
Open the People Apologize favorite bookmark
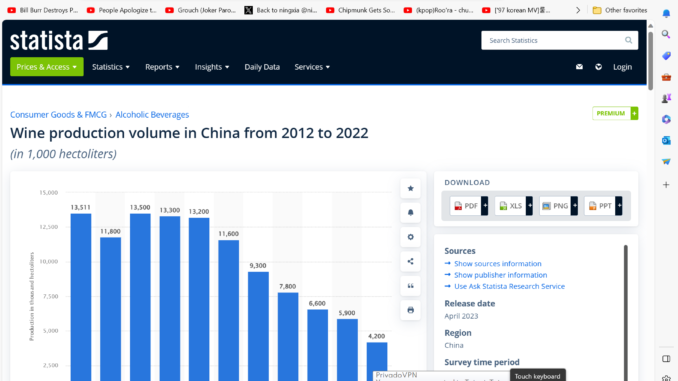(122, 10)
